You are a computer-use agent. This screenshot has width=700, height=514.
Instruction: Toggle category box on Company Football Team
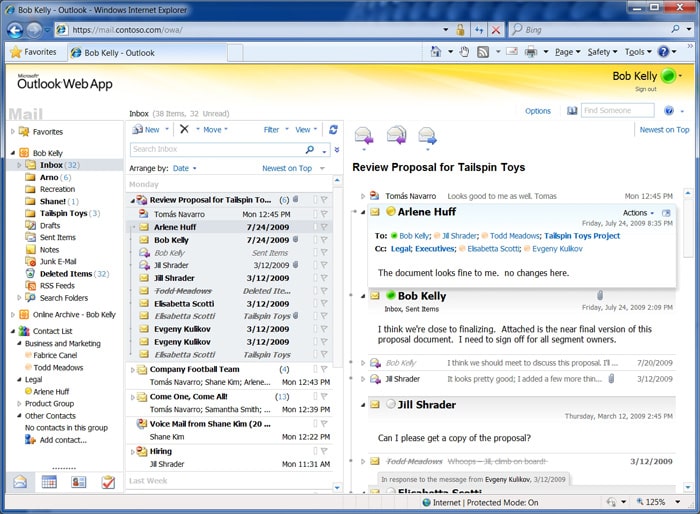(315, 369)
